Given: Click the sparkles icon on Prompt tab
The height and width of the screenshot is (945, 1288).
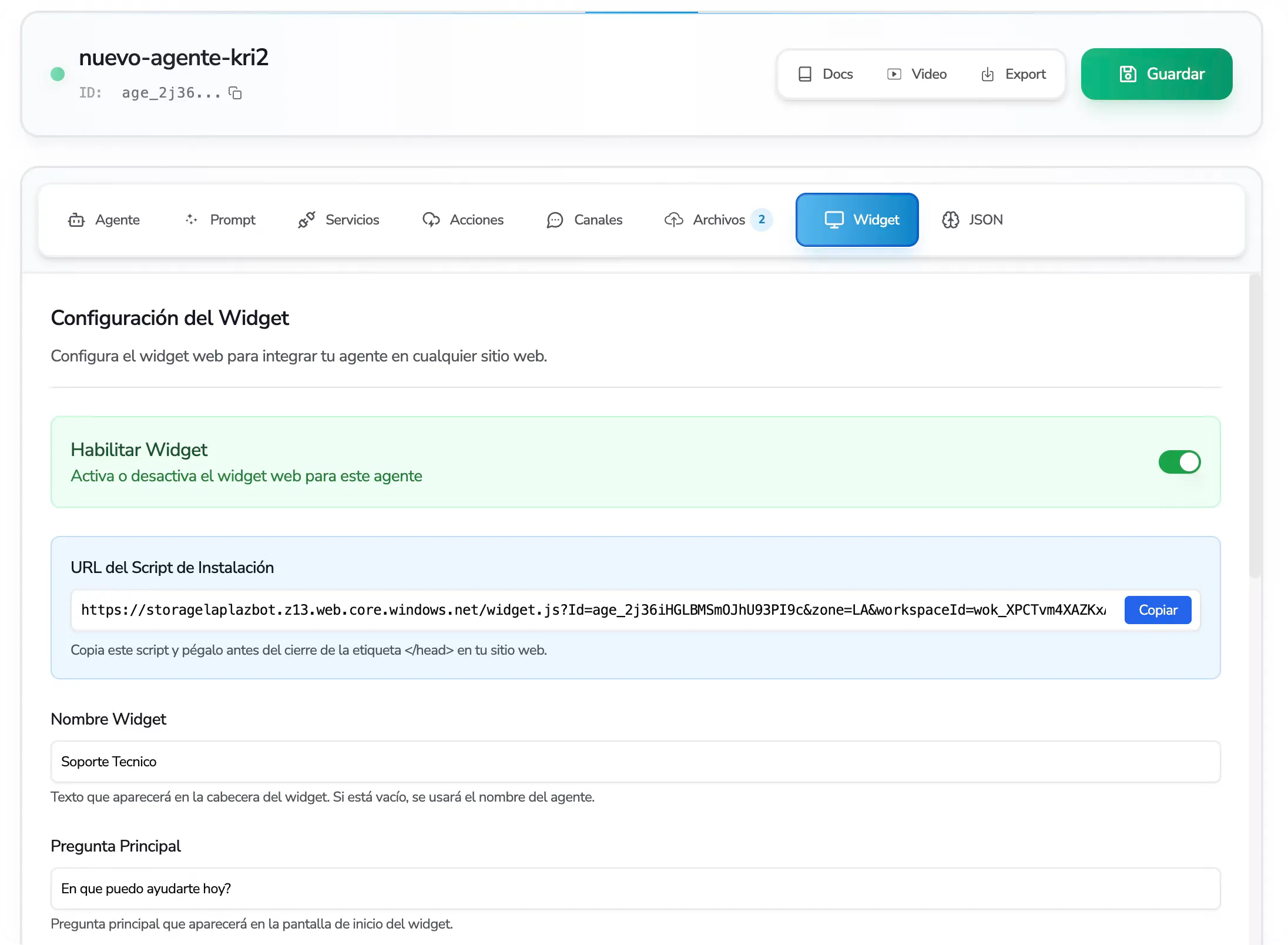Looking at the screenshot, I should (x=192, y=219).
